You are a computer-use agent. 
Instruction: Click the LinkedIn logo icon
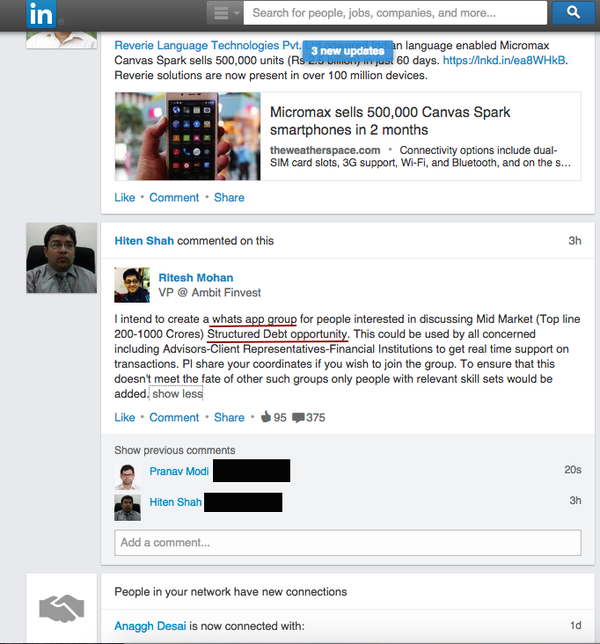(x=41, y=14)
